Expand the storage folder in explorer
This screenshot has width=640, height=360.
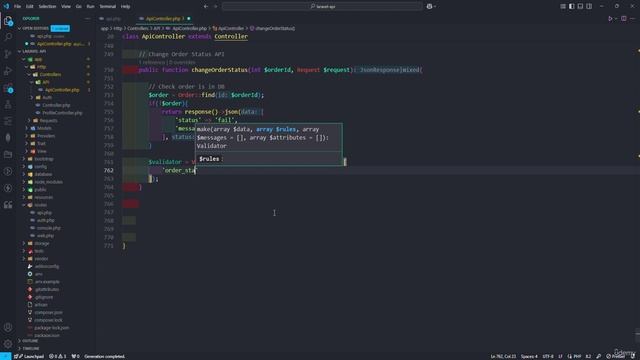point(42,243)
